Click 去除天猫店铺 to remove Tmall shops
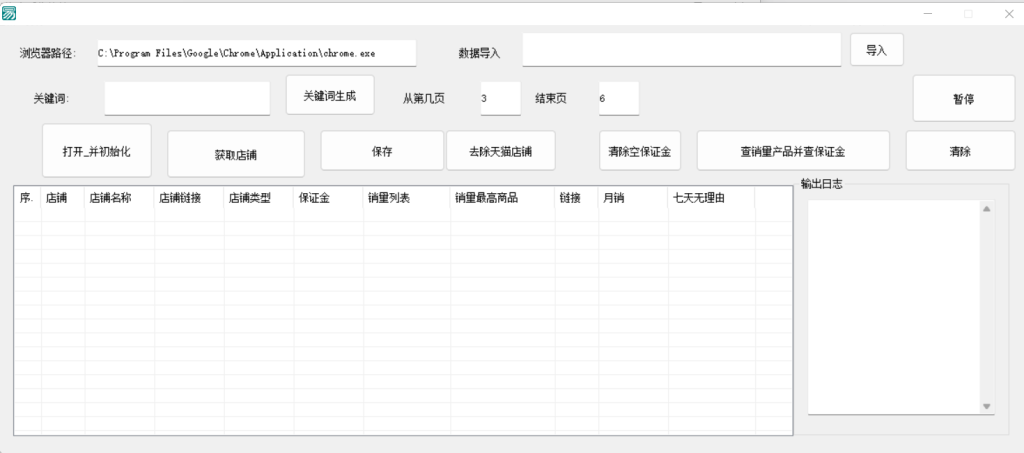The image size is (1024, 453). (x=500, y=151)
